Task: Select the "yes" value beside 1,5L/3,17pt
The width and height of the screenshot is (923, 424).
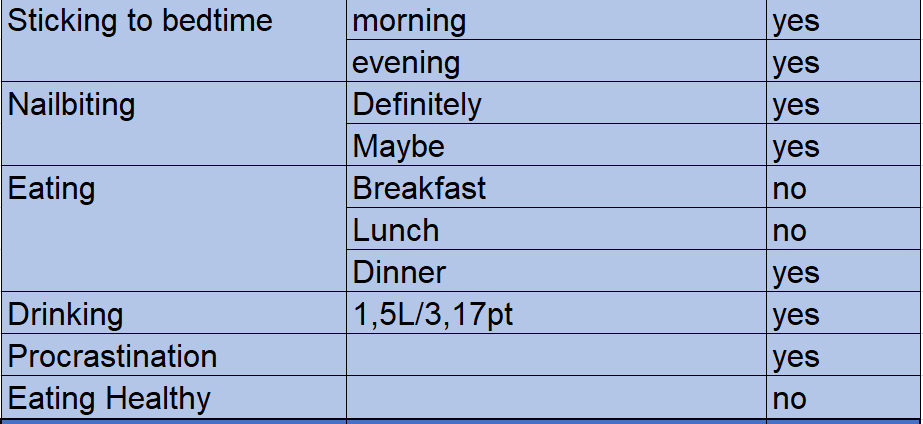Action: click(x=796, y=315)
